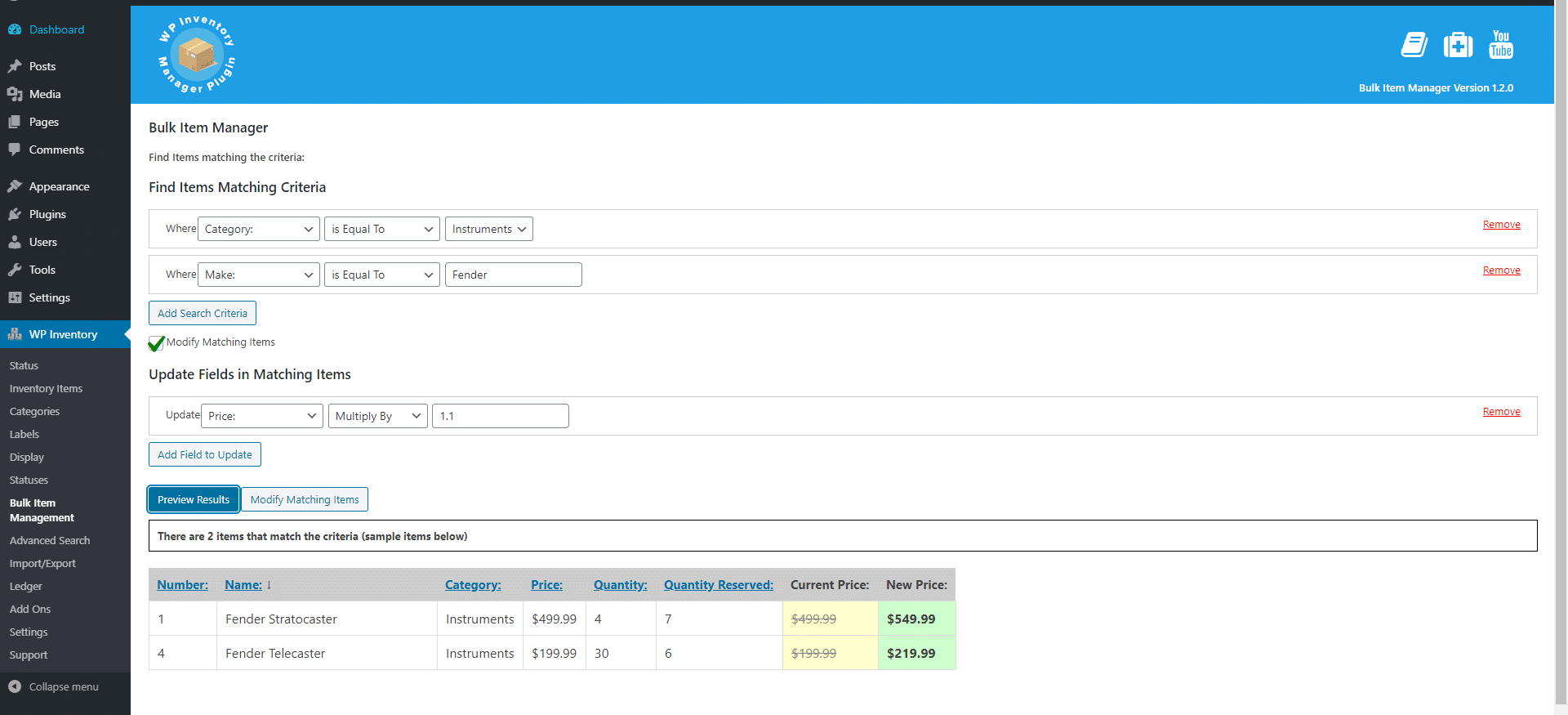The width and height of the screenshot is (1568, 715).
Task: Open Categories submenu item
Action: click(34, 411)
